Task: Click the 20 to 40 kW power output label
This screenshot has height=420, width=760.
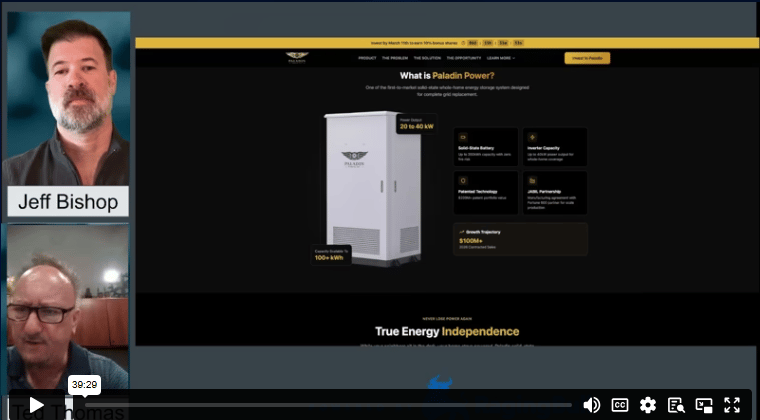Action: 416,124
